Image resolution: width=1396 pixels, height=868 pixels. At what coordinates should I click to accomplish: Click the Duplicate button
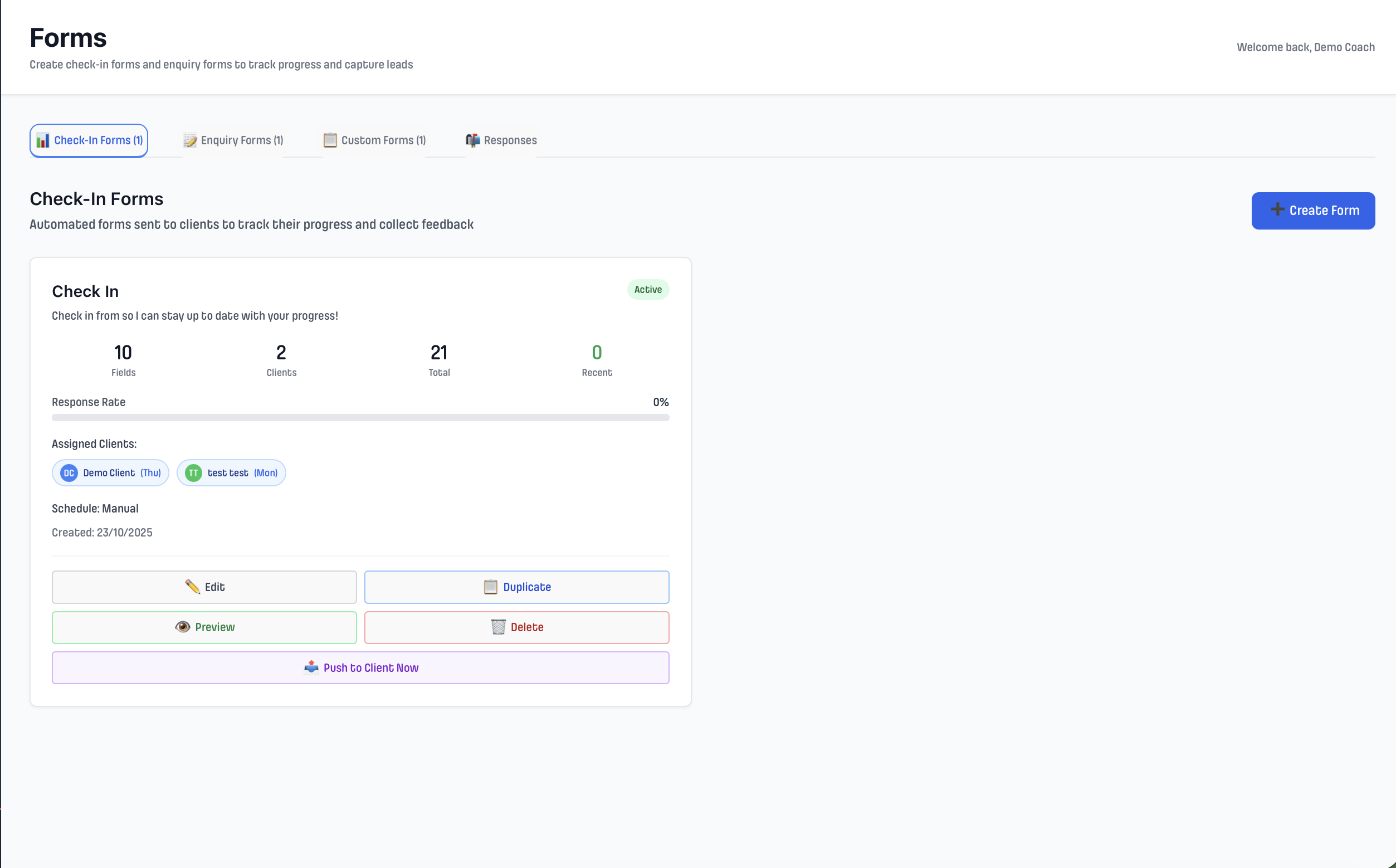pyautogui.click(x=515, y=587)
